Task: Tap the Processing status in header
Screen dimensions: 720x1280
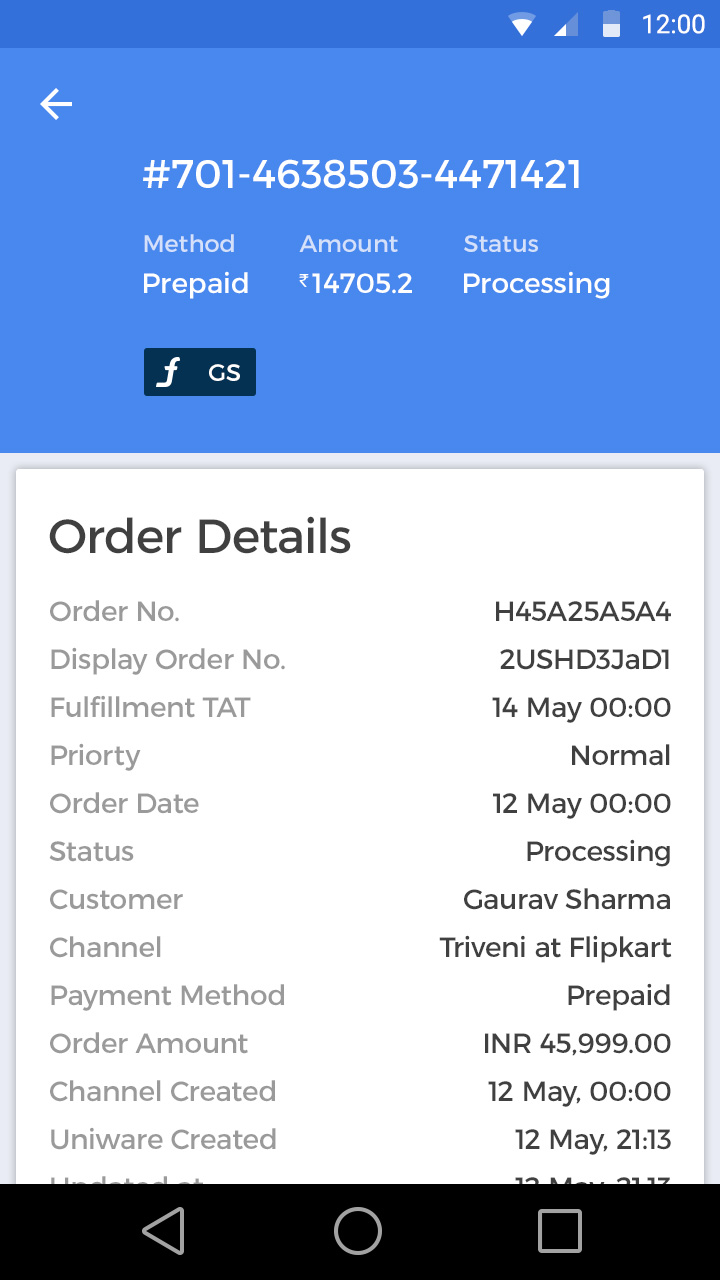Action: pyautogui.click(x=536, y=284)
